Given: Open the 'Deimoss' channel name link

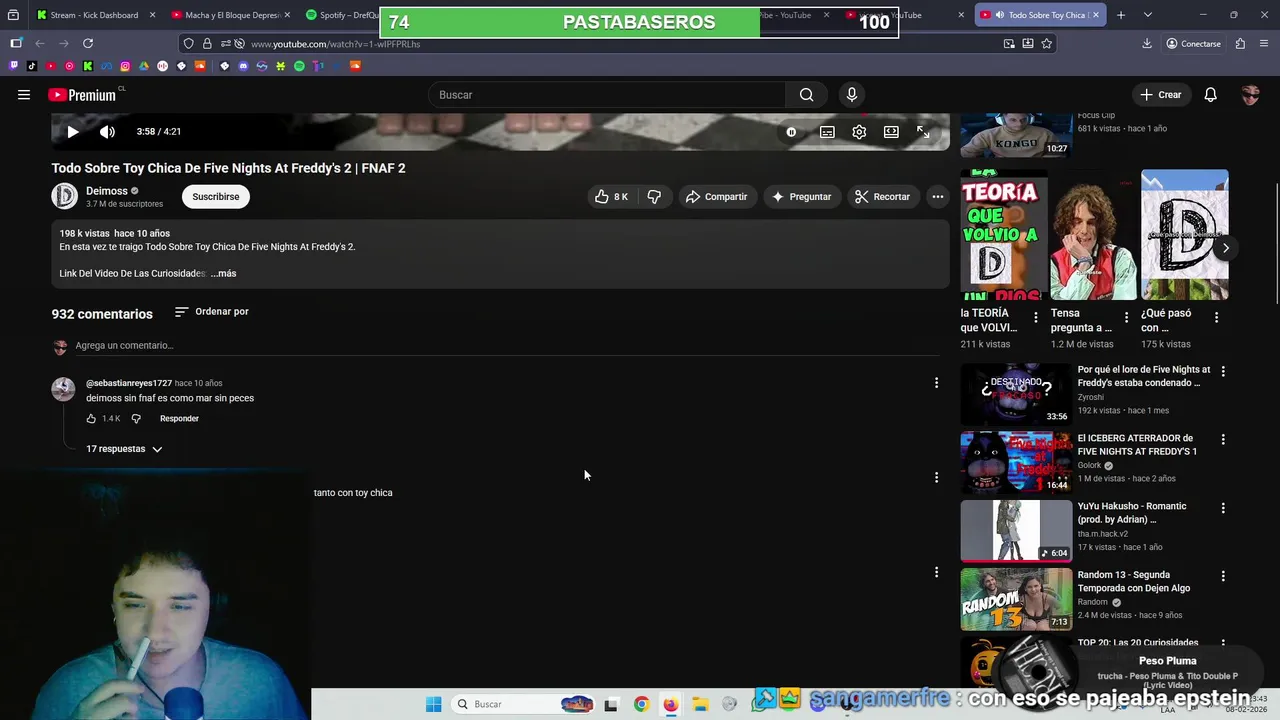Looking at the screenshot, I should (106, 191).
